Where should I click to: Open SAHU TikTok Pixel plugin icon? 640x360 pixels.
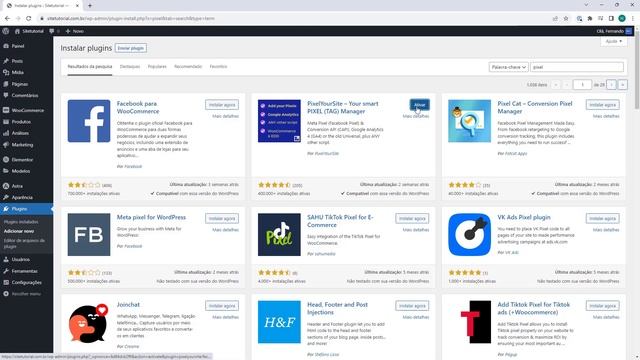pos(279,234)
